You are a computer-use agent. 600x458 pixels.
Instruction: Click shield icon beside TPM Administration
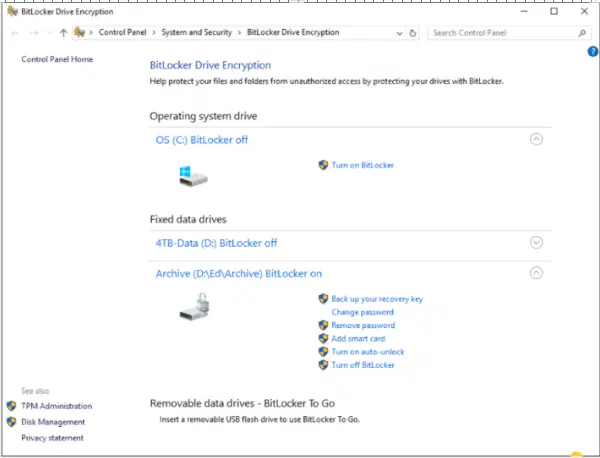(11, 406)
